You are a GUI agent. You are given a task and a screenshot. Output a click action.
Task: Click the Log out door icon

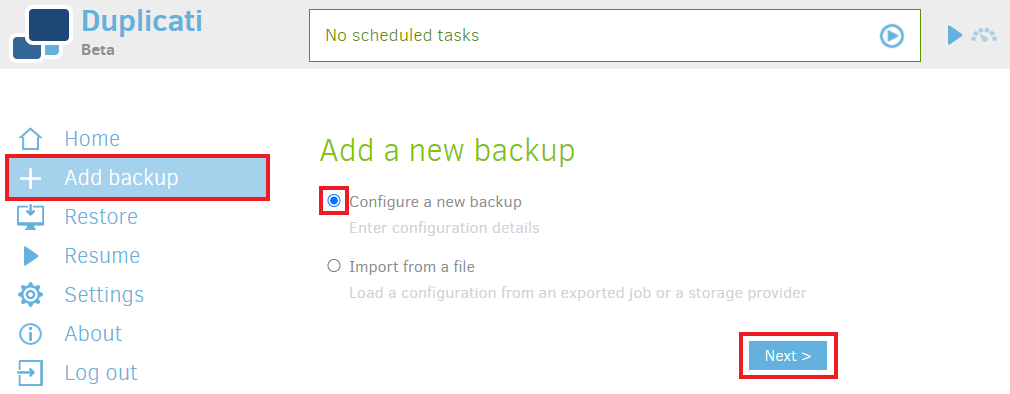click(x=30, y=373)
